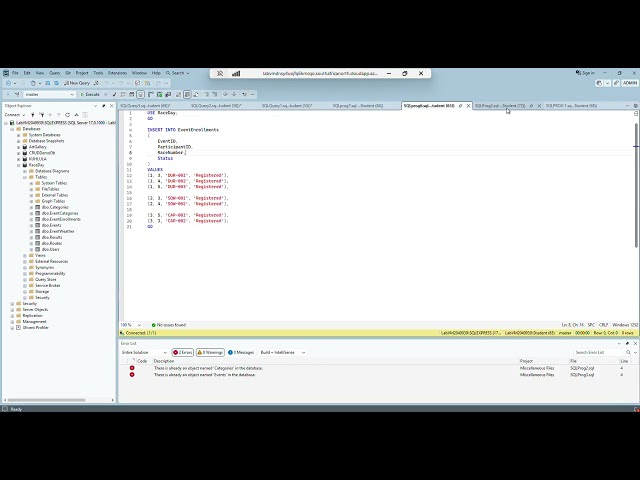The height and width of the screenshot is (480, 640).
Task: Switch to the SQLQuery3.sql tab
Action: coord(145,106)
